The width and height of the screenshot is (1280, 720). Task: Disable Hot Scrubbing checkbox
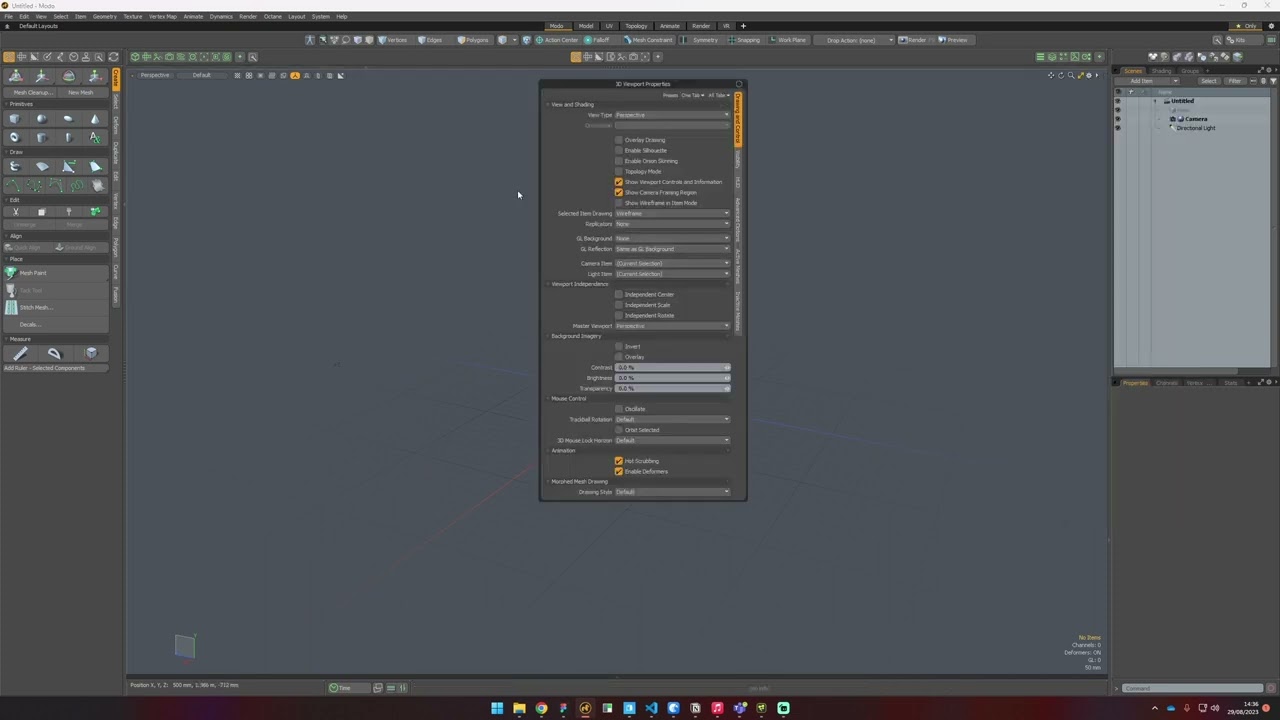click(618, 461)
